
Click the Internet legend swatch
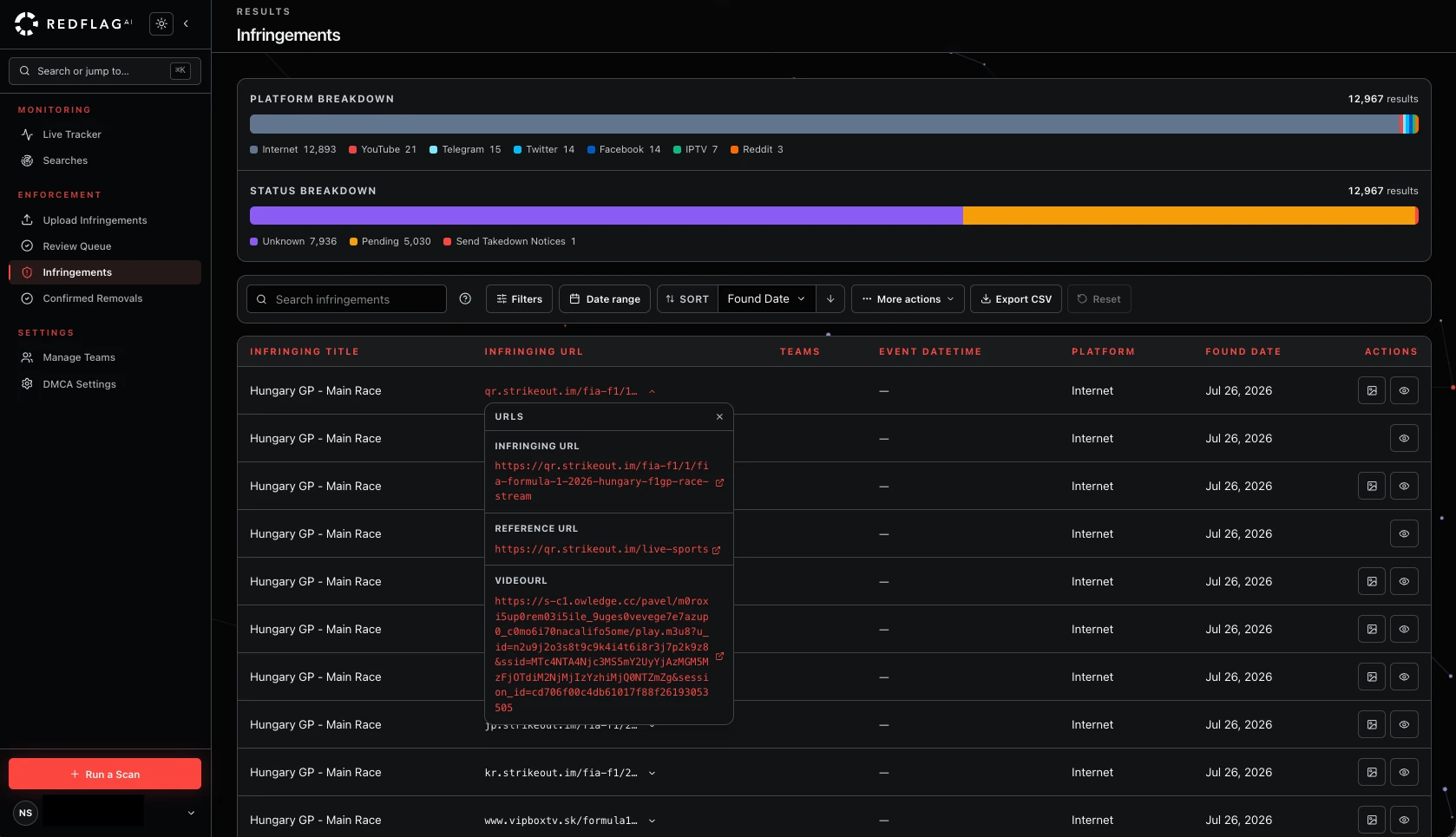[x=254, y=150]
